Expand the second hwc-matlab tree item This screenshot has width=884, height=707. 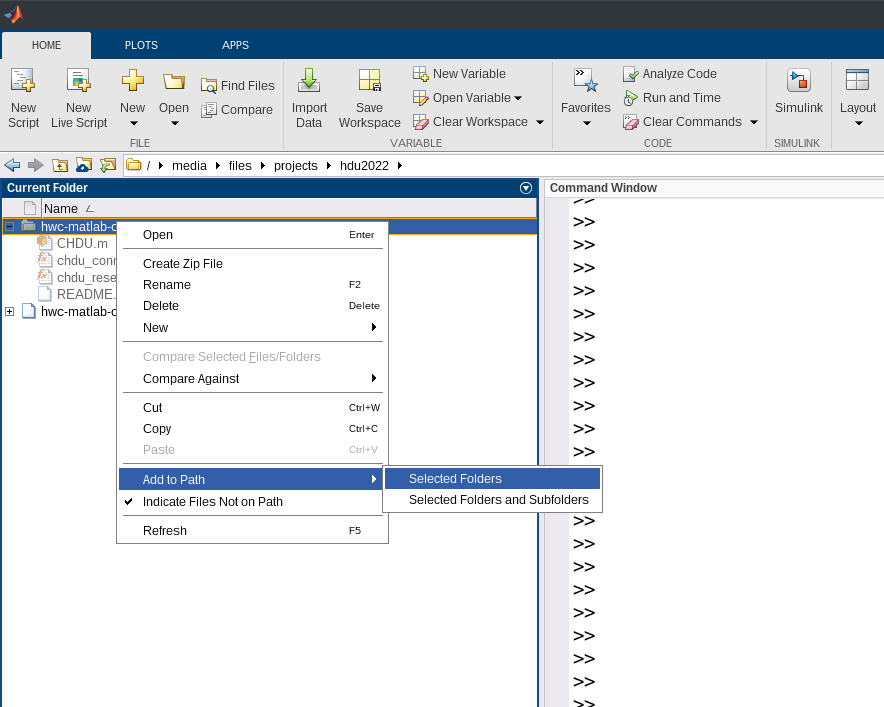tap(10, 311)
